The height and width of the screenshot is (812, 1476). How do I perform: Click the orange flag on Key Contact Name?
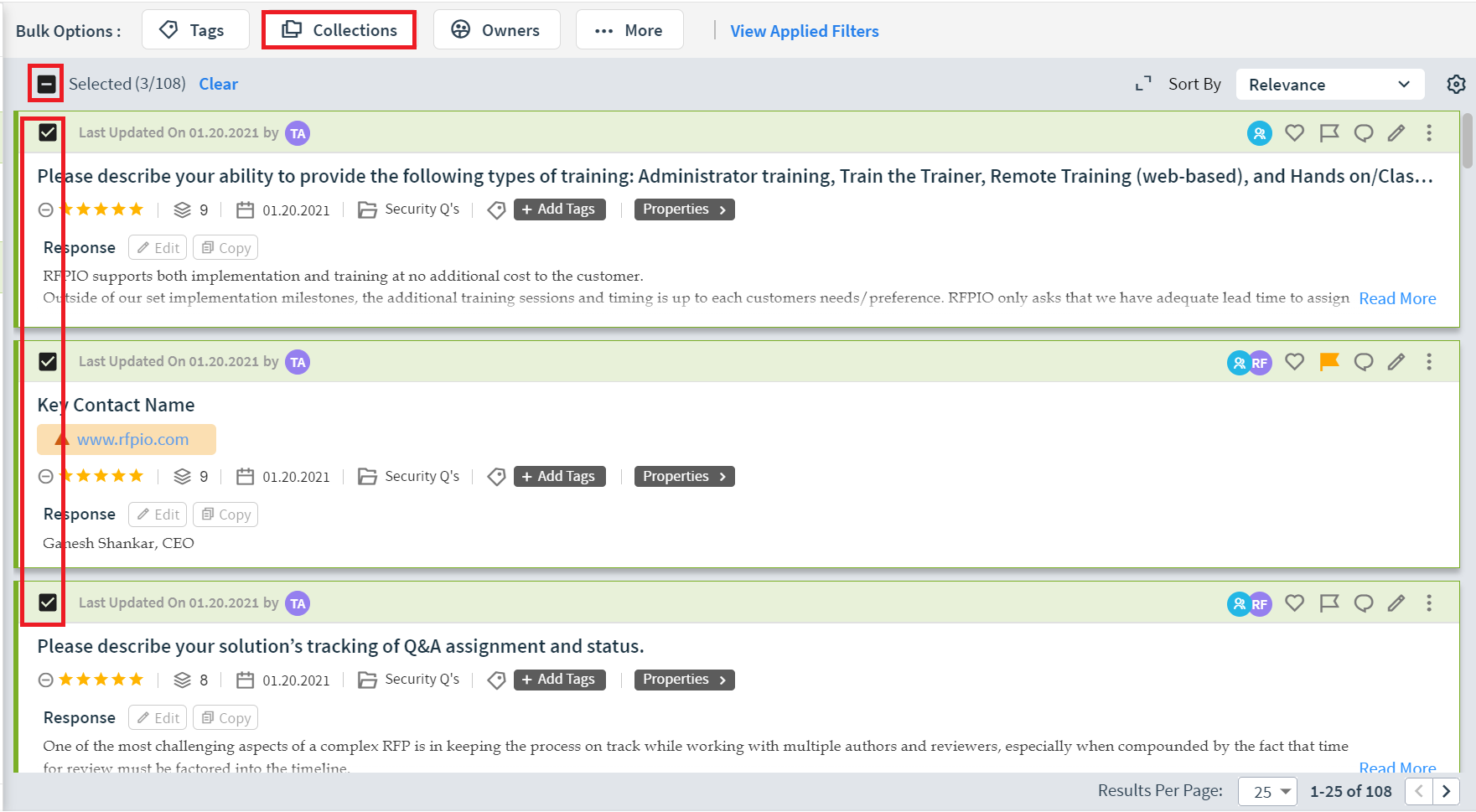click(1329, 361)
